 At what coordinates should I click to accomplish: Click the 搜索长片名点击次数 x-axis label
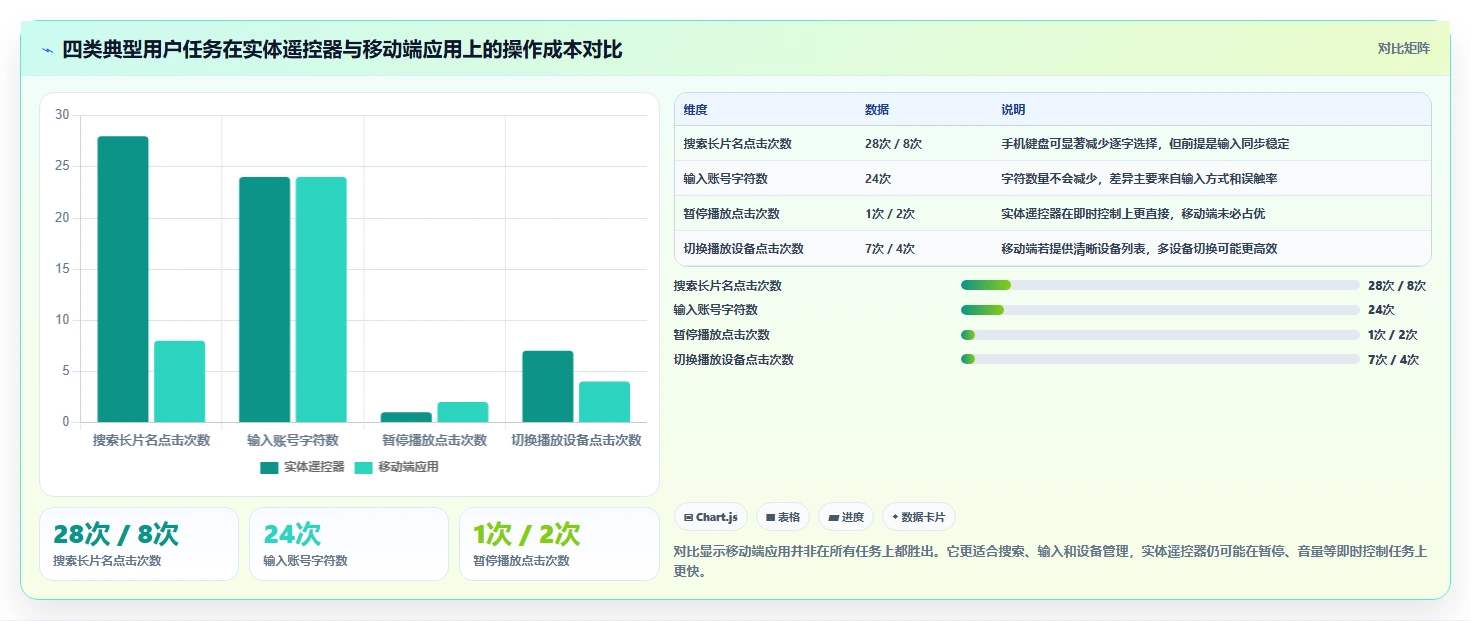coord(152,440)
